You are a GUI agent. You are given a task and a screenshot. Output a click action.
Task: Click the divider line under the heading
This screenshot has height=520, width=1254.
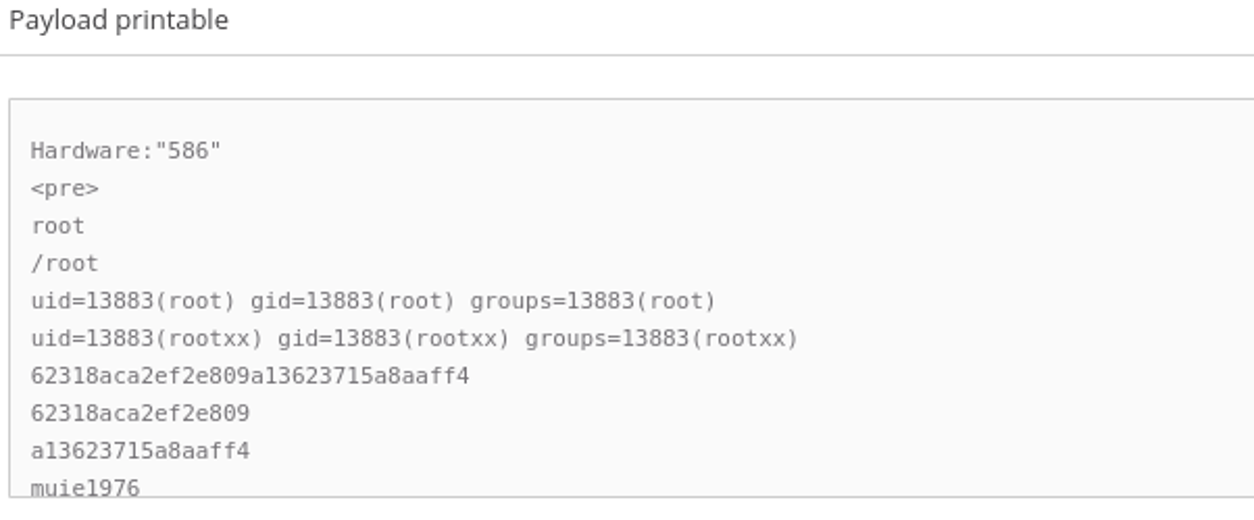(x=627, y=55)
